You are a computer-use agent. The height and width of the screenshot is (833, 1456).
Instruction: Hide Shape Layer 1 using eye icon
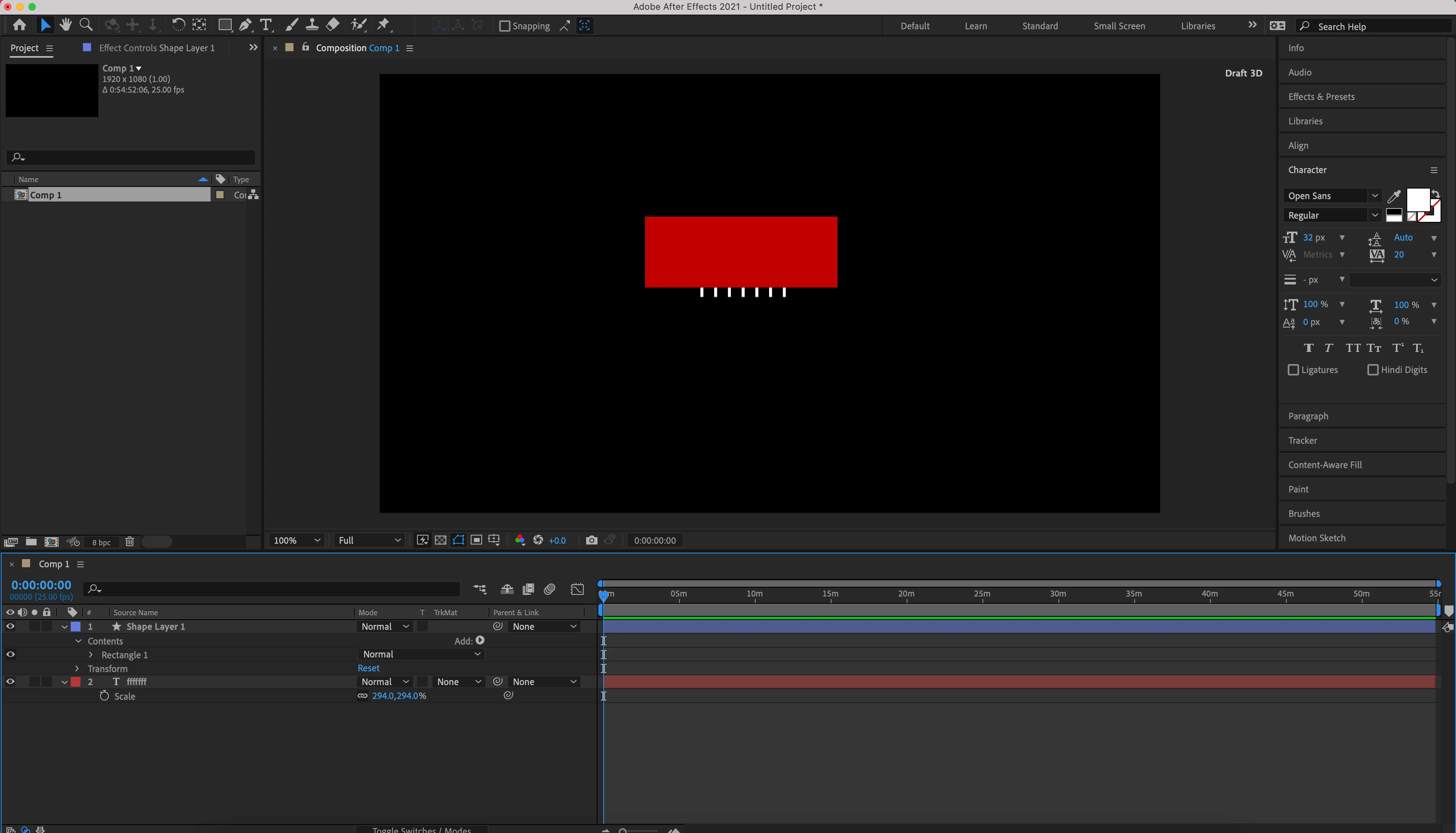(10, 627)
